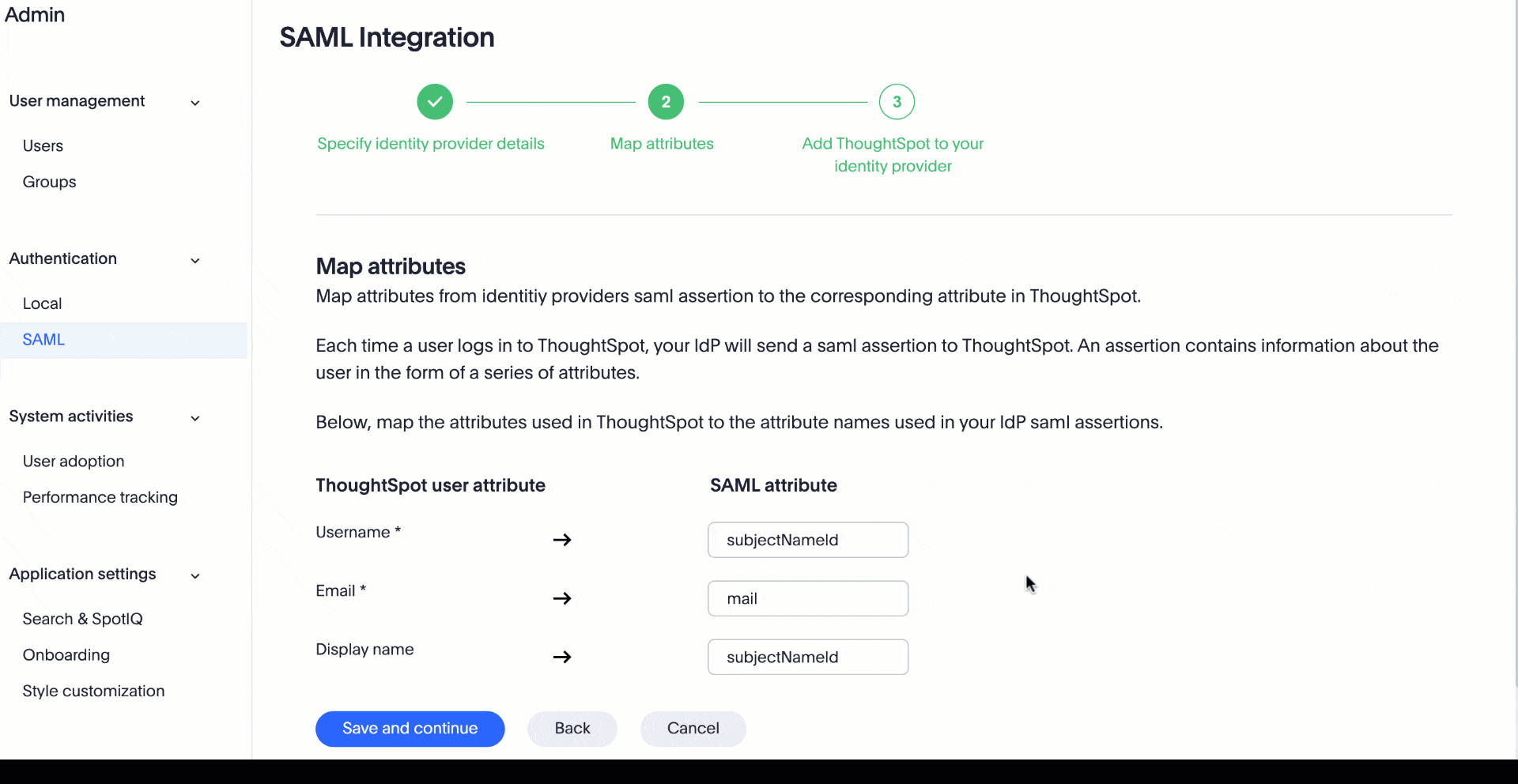This screenshot has width=1518, height=784.
Task: Click the arrow icon beside Username
Action: coord(562,540)
